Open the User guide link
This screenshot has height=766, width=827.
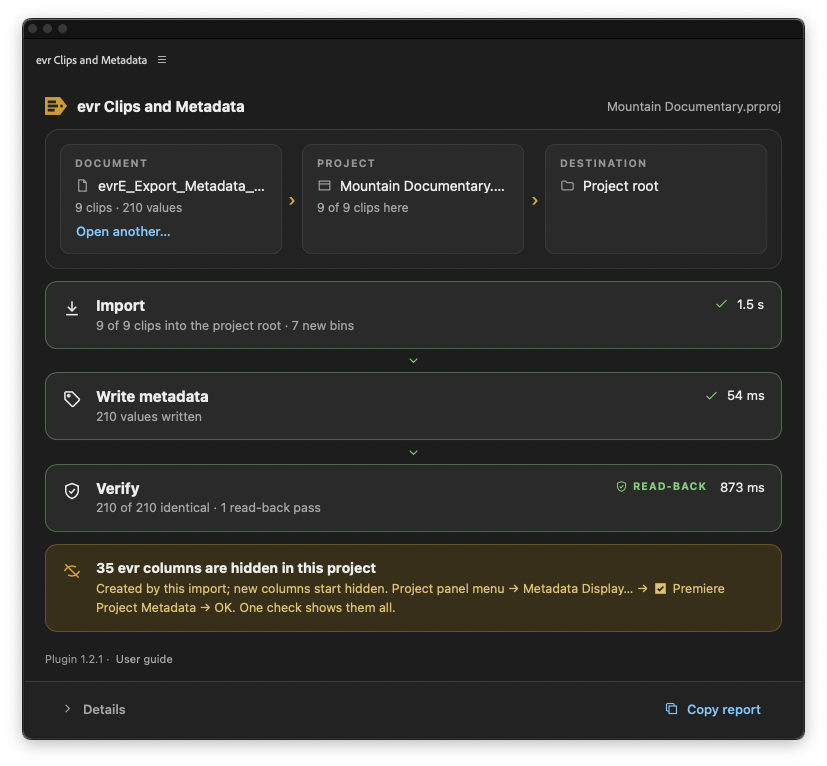tap(144, 659)
